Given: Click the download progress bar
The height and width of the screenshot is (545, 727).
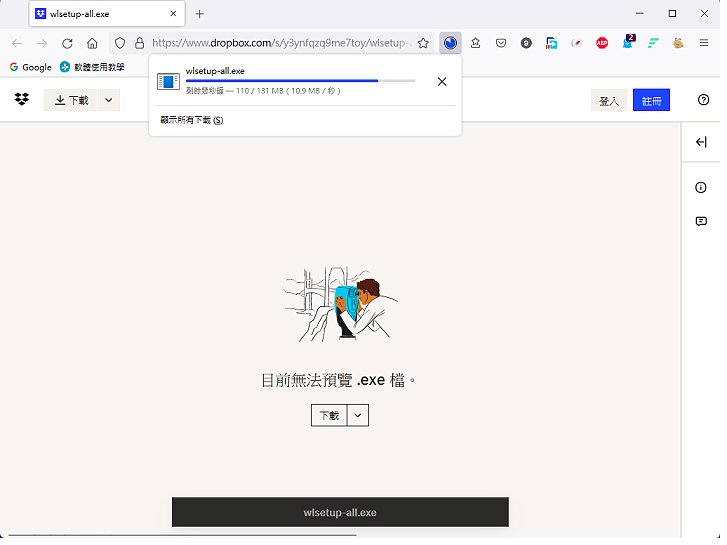Looking at the screenshot, I should click(x=300, y=81).
